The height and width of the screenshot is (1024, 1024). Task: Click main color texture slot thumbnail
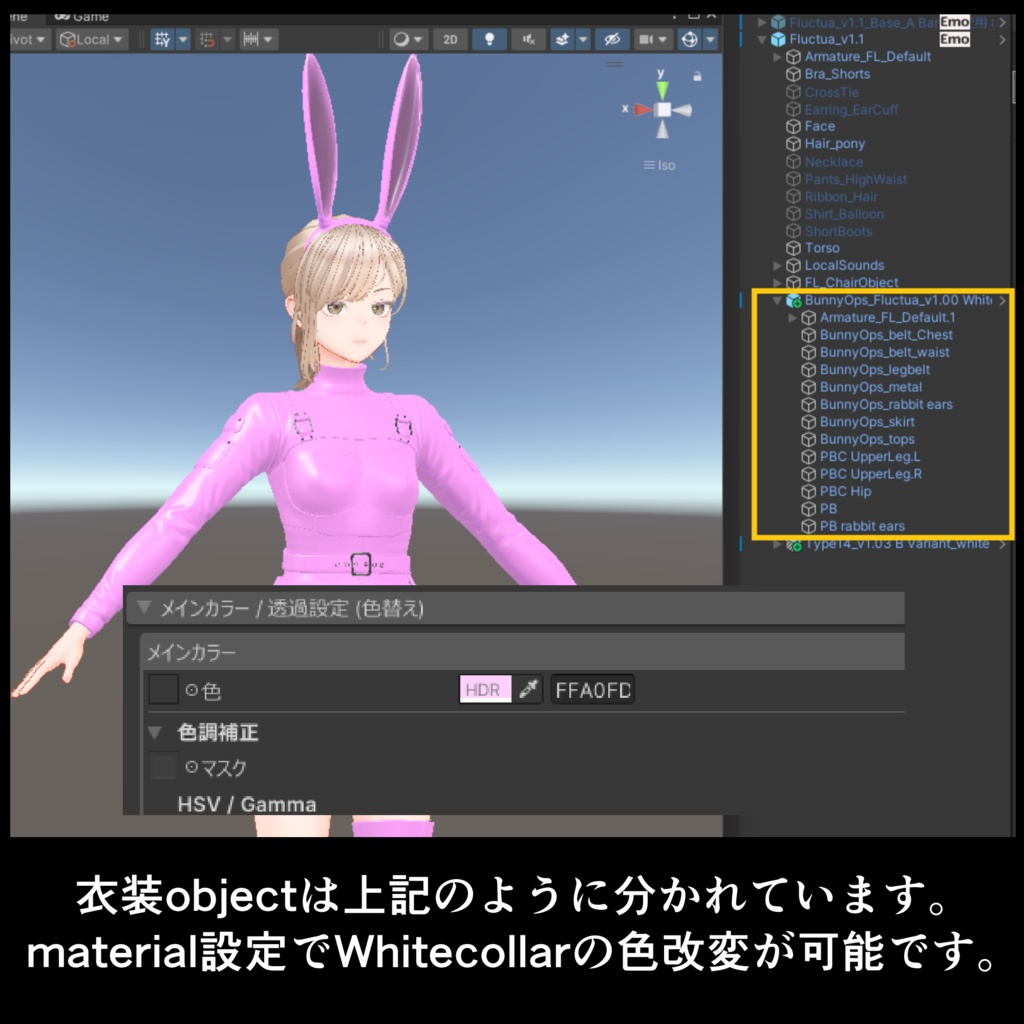point(163,690)
